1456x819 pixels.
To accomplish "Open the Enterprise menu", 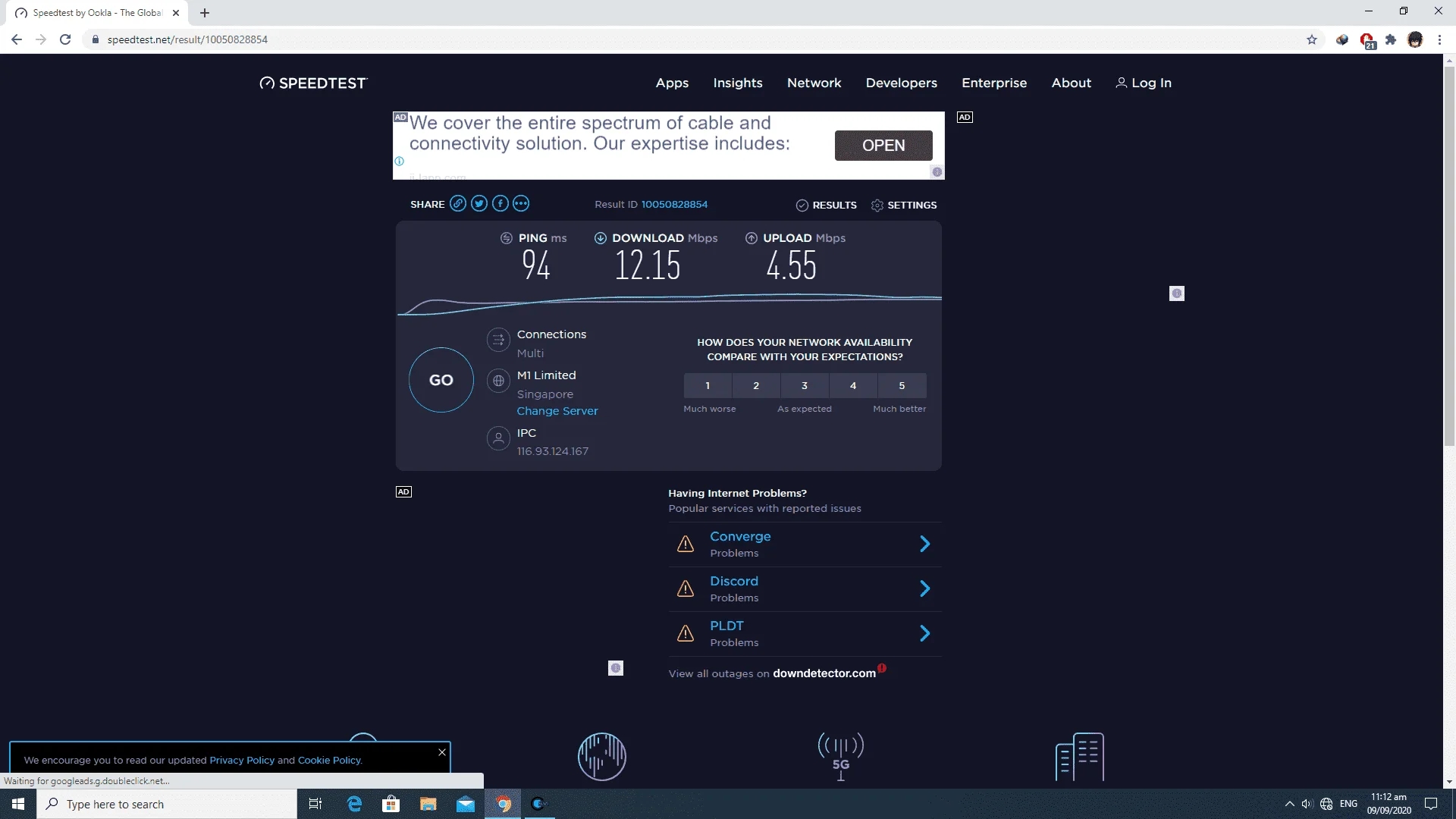I will click(994, 83).
